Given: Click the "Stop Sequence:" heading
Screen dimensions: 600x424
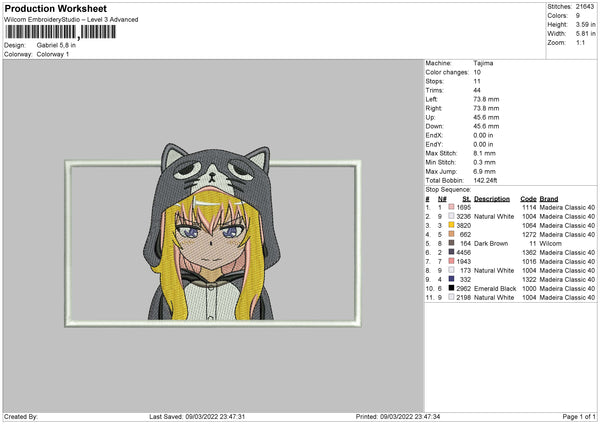Looking at the screenshot, I should tap(448, 190).
